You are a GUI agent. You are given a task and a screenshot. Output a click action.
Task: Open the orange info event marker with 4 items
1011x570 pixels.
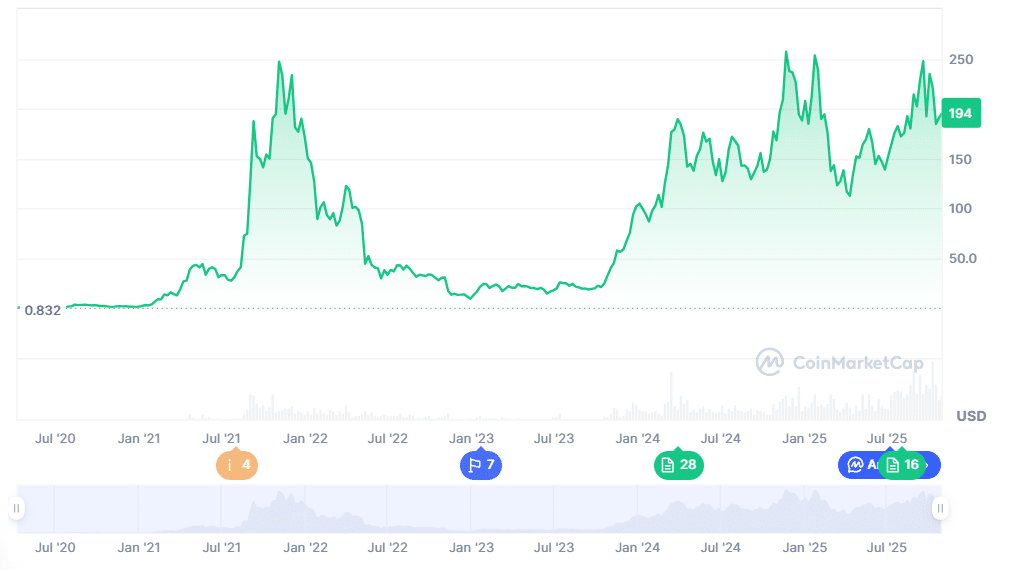pyautogui.click(x=237, y=465)
